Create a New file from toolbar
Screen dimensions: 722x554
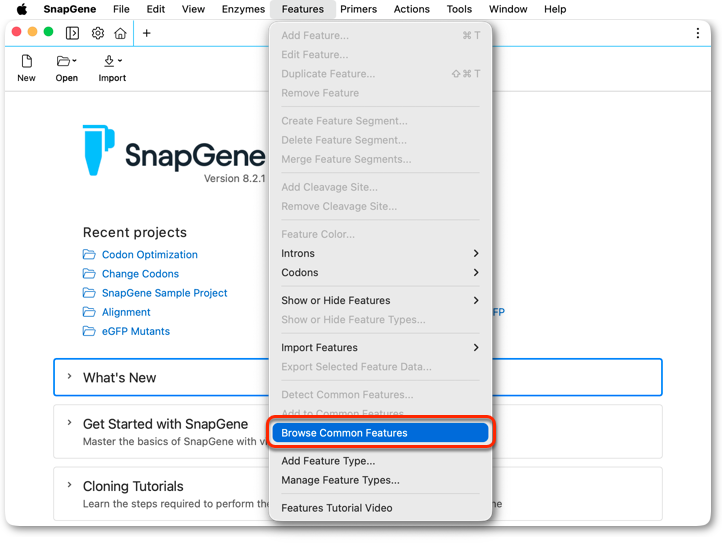(x=26, y=68)
